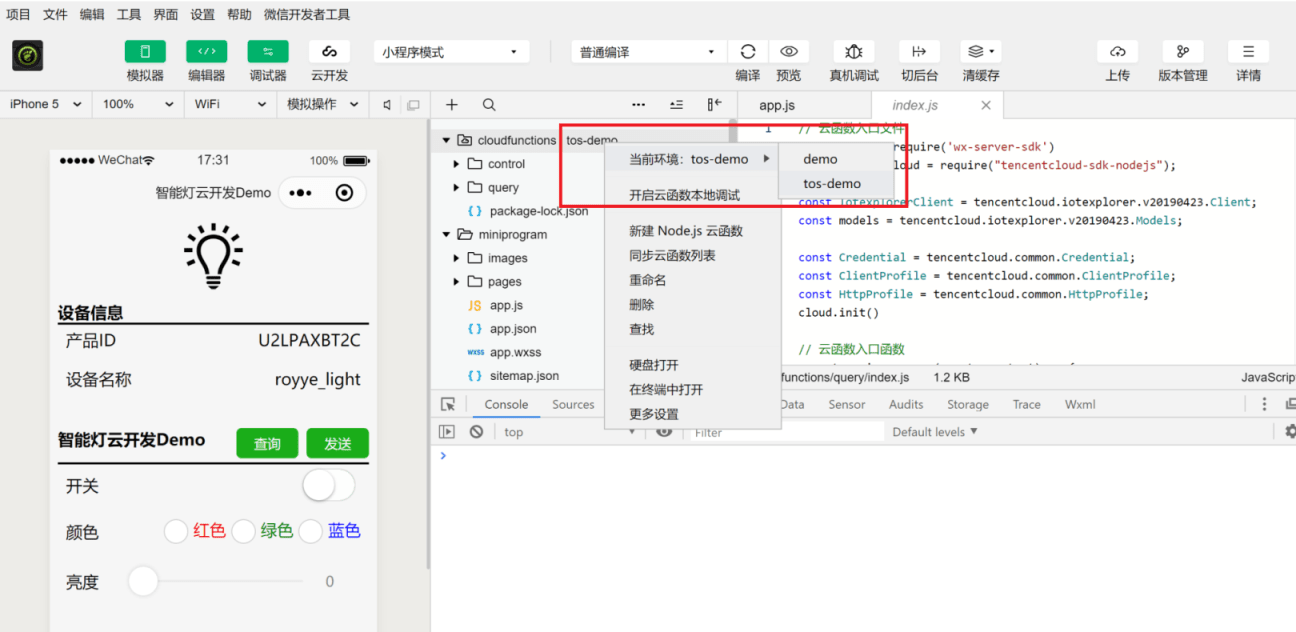Click 开启云函数本地调试 menu entry

click(x=692, y=195)
